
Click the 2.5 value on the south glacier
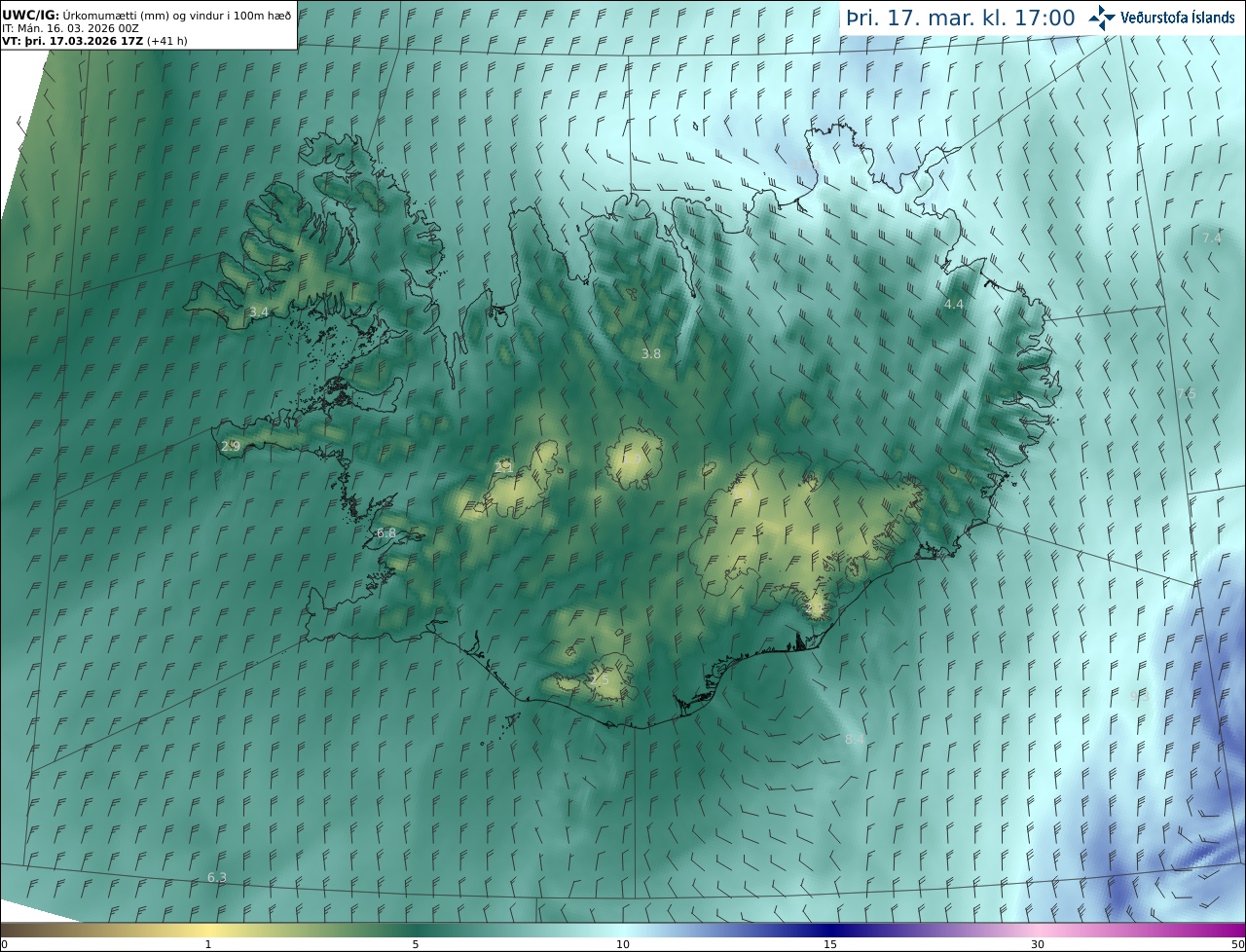click(x=600, y=680)
